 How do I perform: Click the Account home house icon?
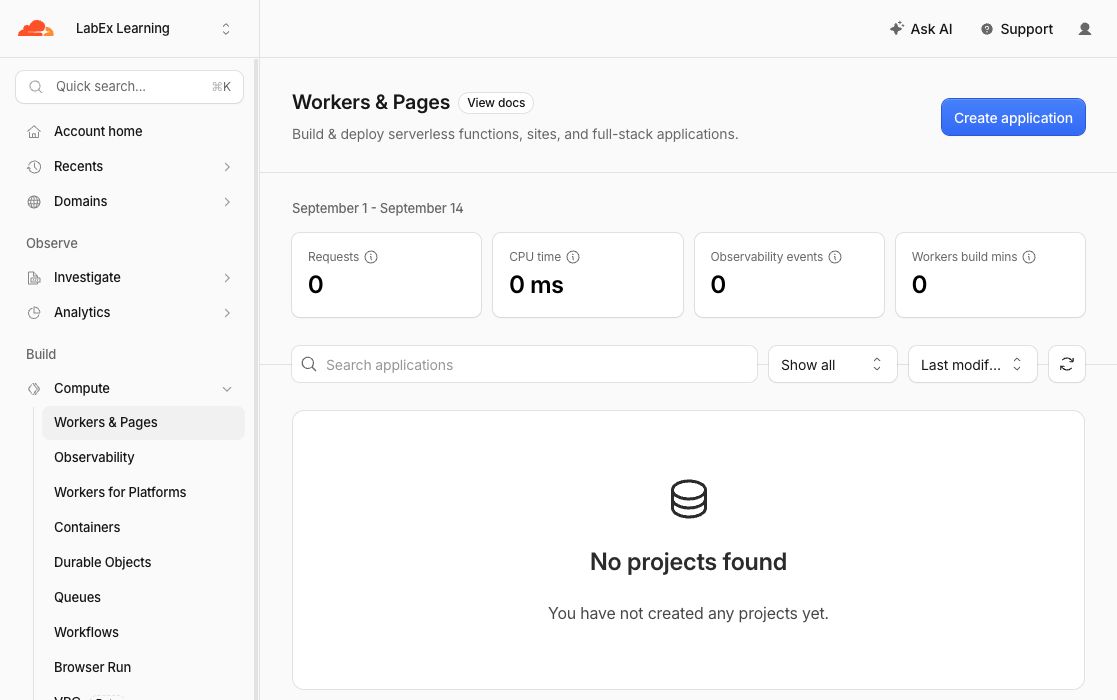(34, 132)
